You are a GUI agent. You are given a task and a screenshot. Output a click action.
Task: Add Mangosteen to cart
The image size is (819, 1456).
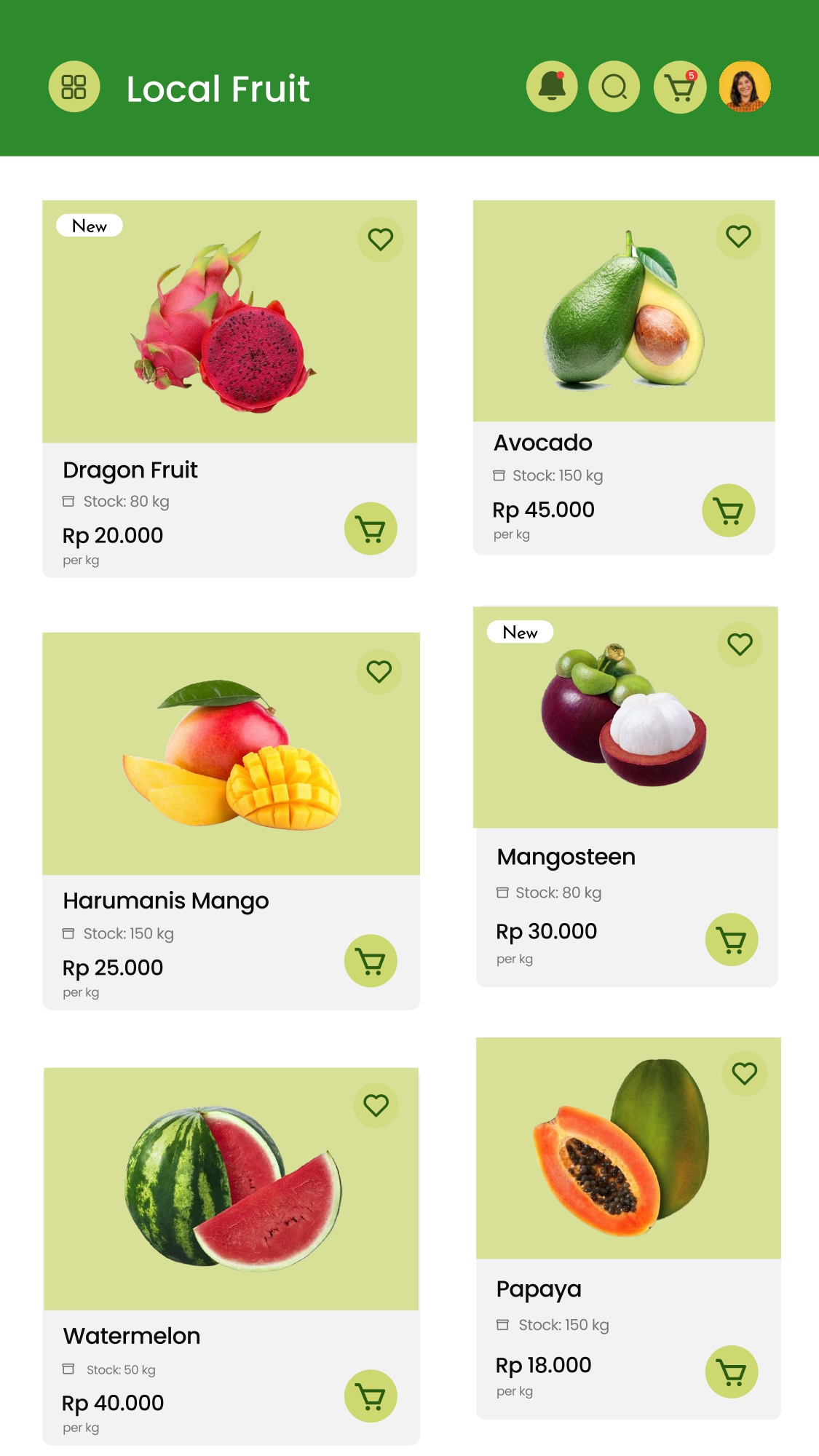pyautogui.click(x=732, y=939)
